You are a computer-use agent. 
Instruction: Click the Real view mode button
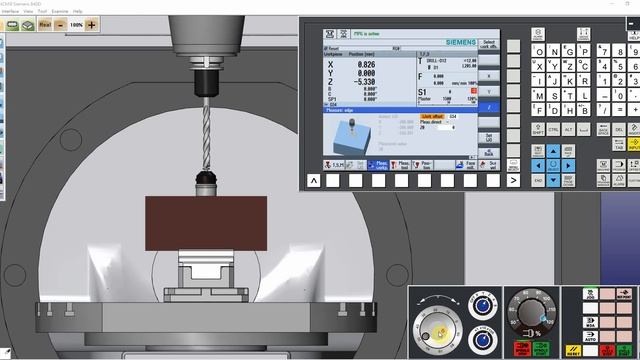(x=45, y=25)
